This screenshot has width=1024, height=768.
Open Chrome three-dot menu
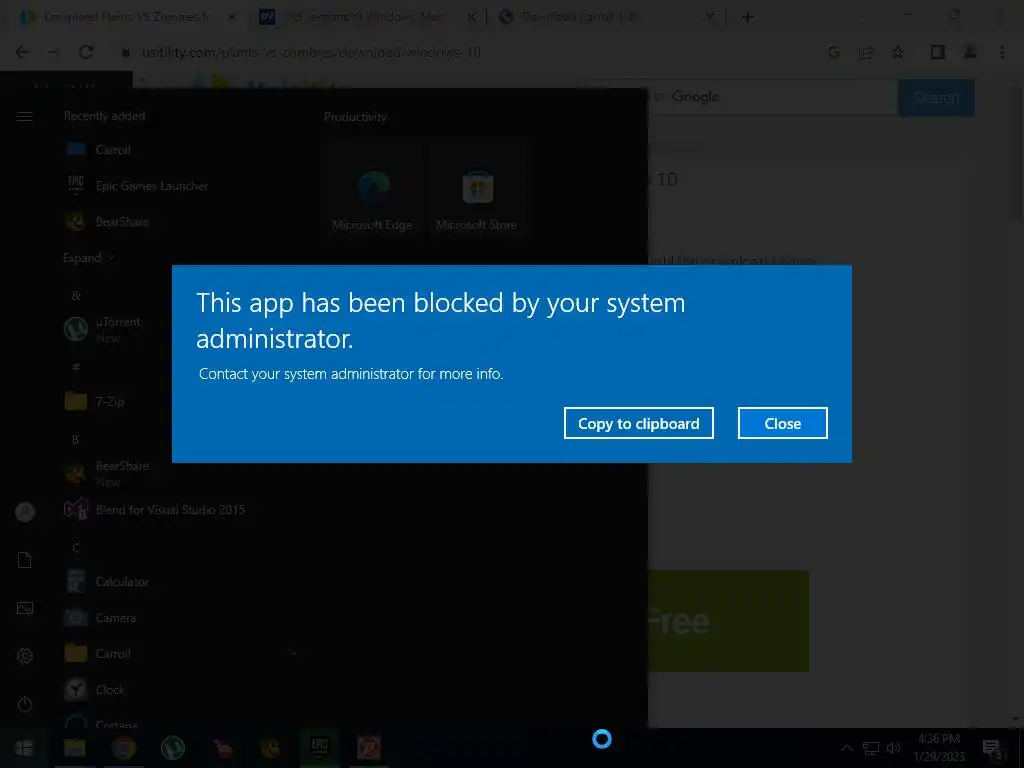click(1002, 52)
